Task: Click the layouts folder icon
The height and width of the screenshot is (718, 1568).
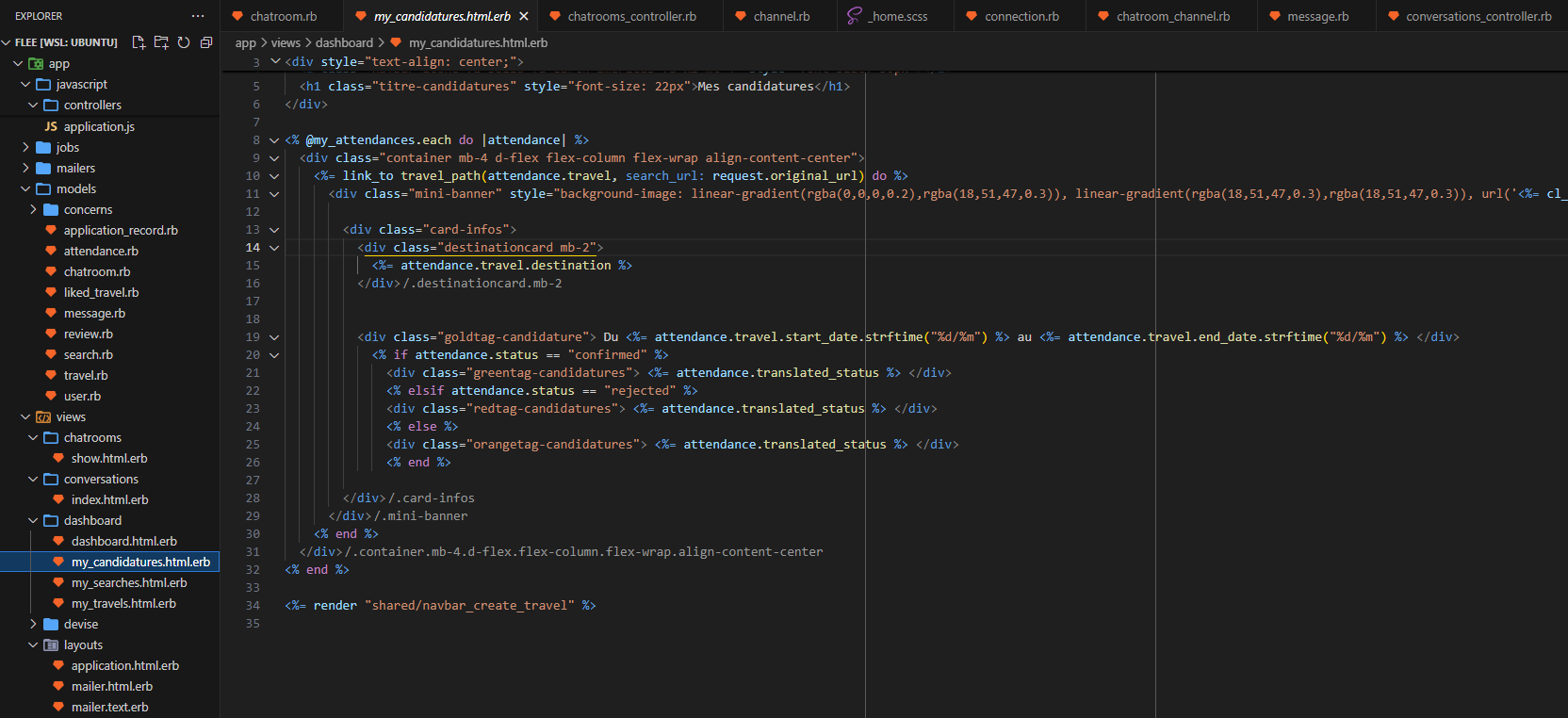Action: pyautogui.click(x=51, y=645)
